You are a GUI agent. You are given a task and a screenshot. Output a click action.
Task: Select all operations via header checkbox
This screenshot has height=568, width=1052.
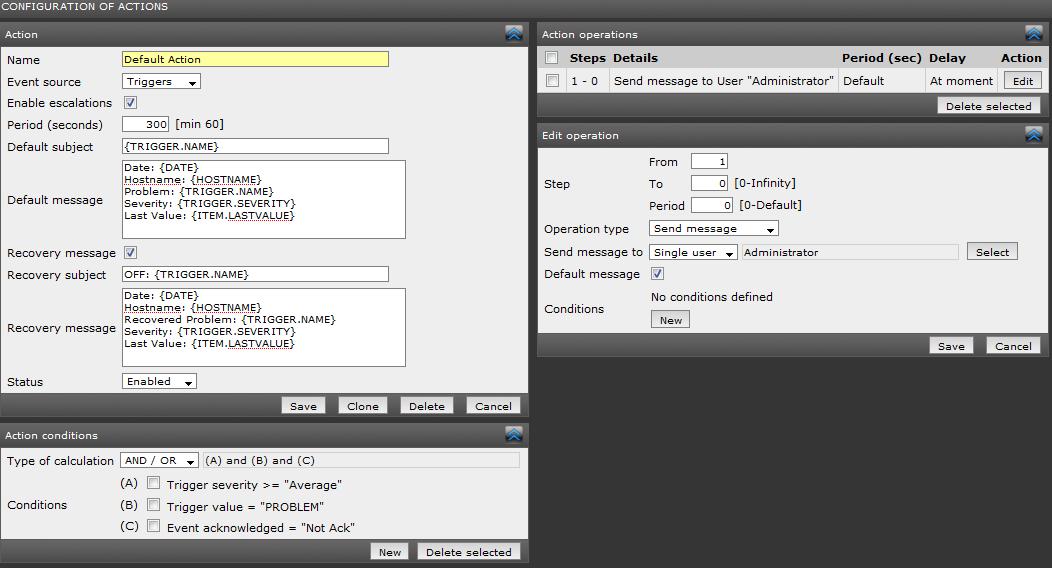click(551, 58)
